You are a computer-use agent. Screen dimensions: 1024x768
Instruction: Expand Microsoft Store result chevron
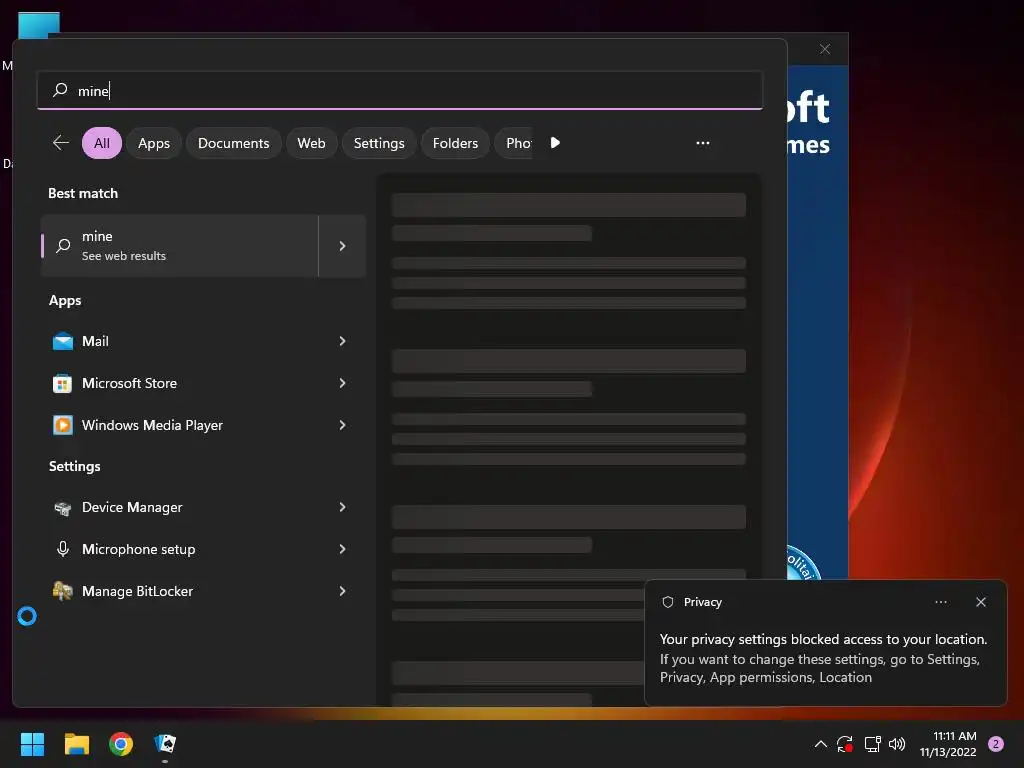(x=342, y=383)
